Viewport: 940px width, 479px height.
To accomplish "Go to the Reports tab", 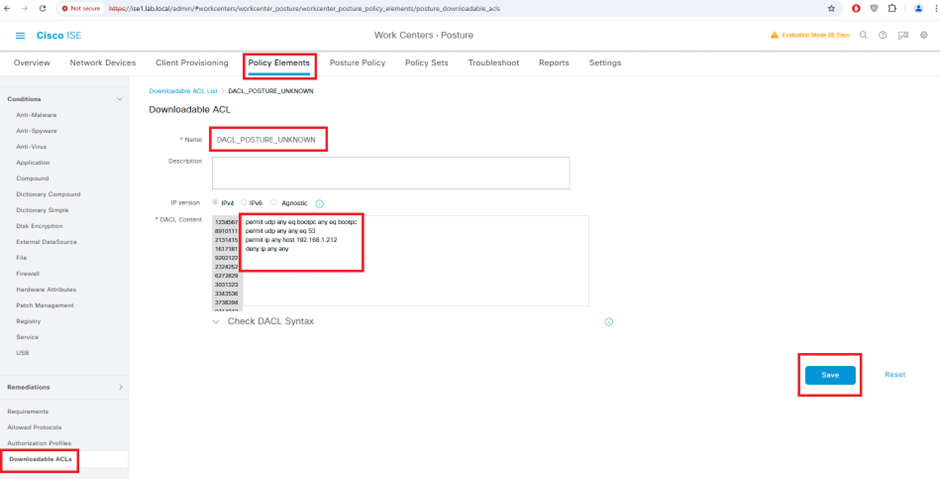I will 554,63.
